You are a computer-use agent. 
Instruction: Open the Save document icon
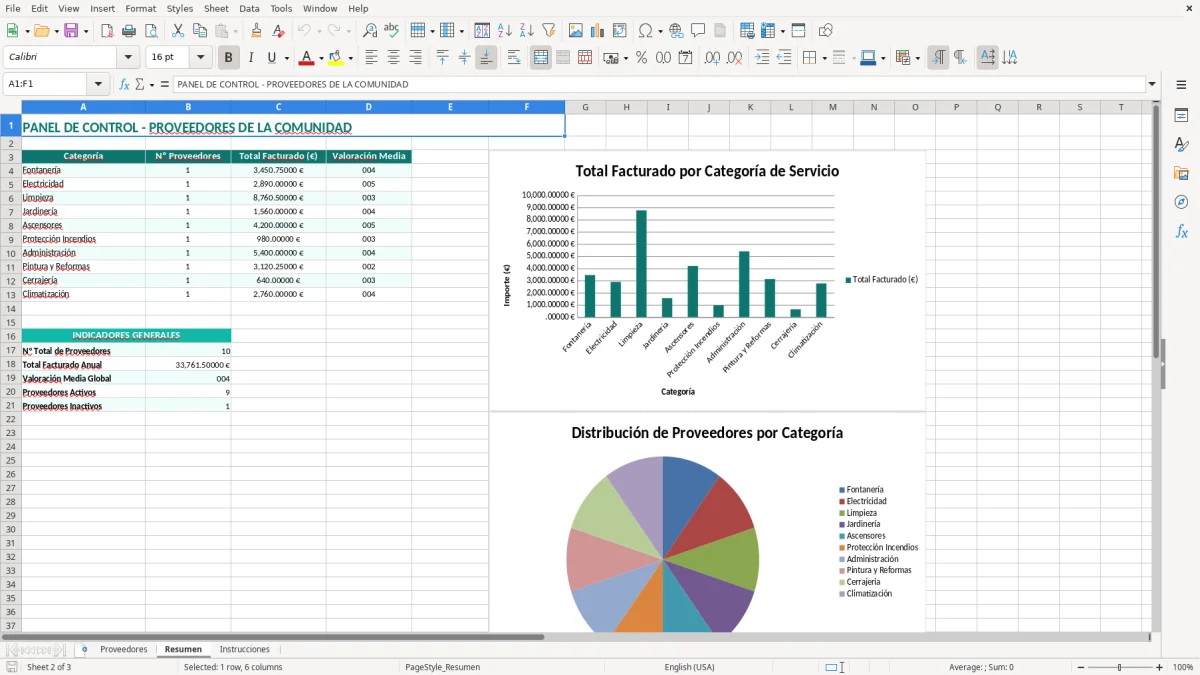[x=71, y=31]
